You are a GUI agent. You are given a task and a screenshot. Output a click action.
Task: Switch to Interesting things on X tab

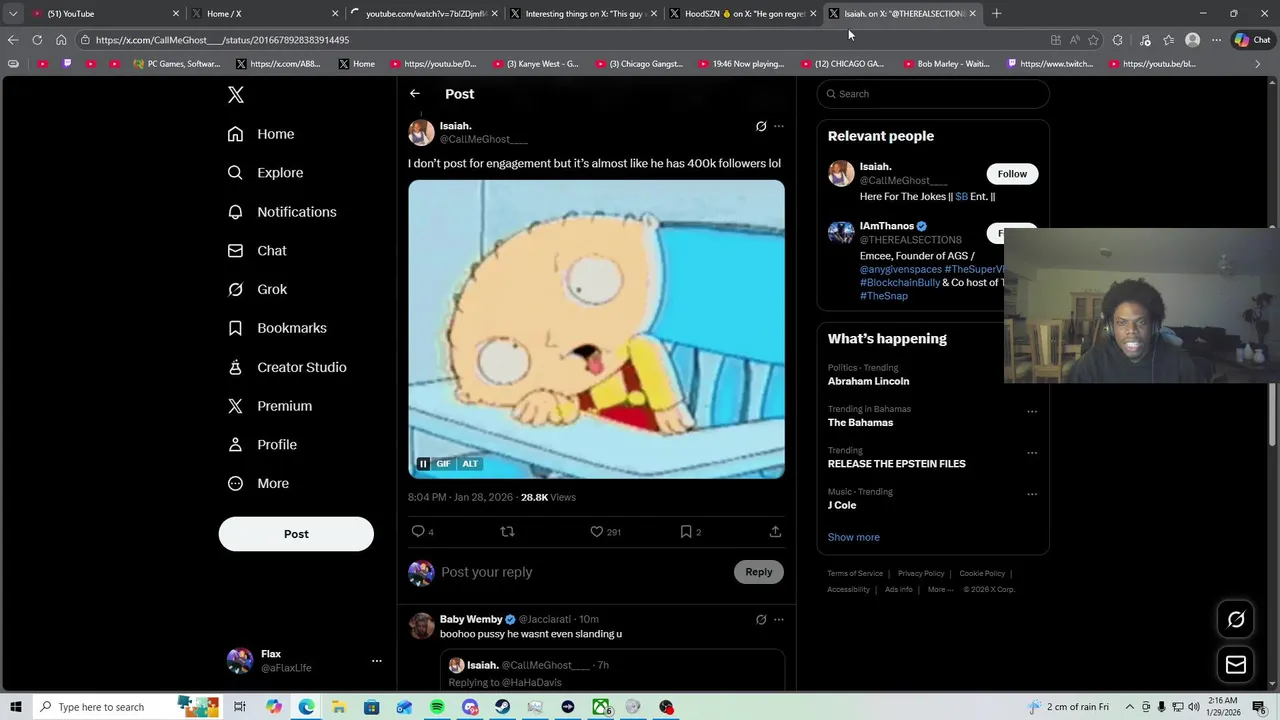point(584,14)
